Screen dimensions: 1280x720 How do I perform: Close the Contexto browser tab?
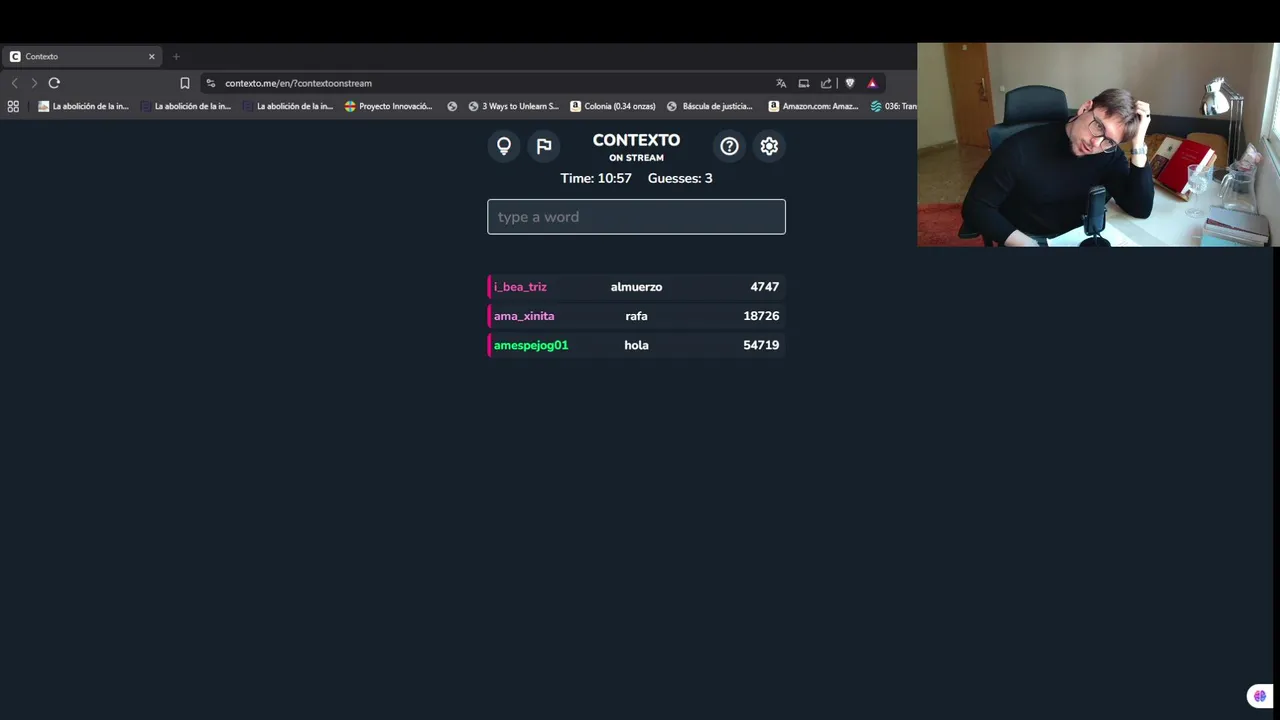pos(152,56)
